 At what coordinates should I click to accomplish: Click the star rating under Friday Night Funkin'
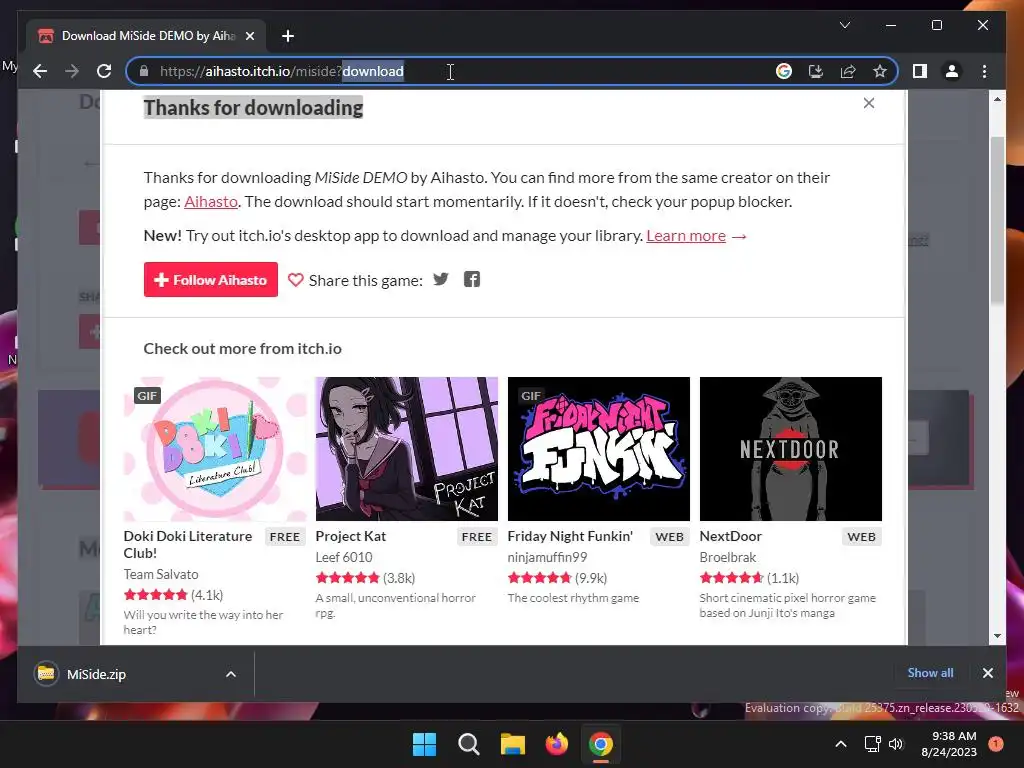pyautogui.click(x=539, y=578)
